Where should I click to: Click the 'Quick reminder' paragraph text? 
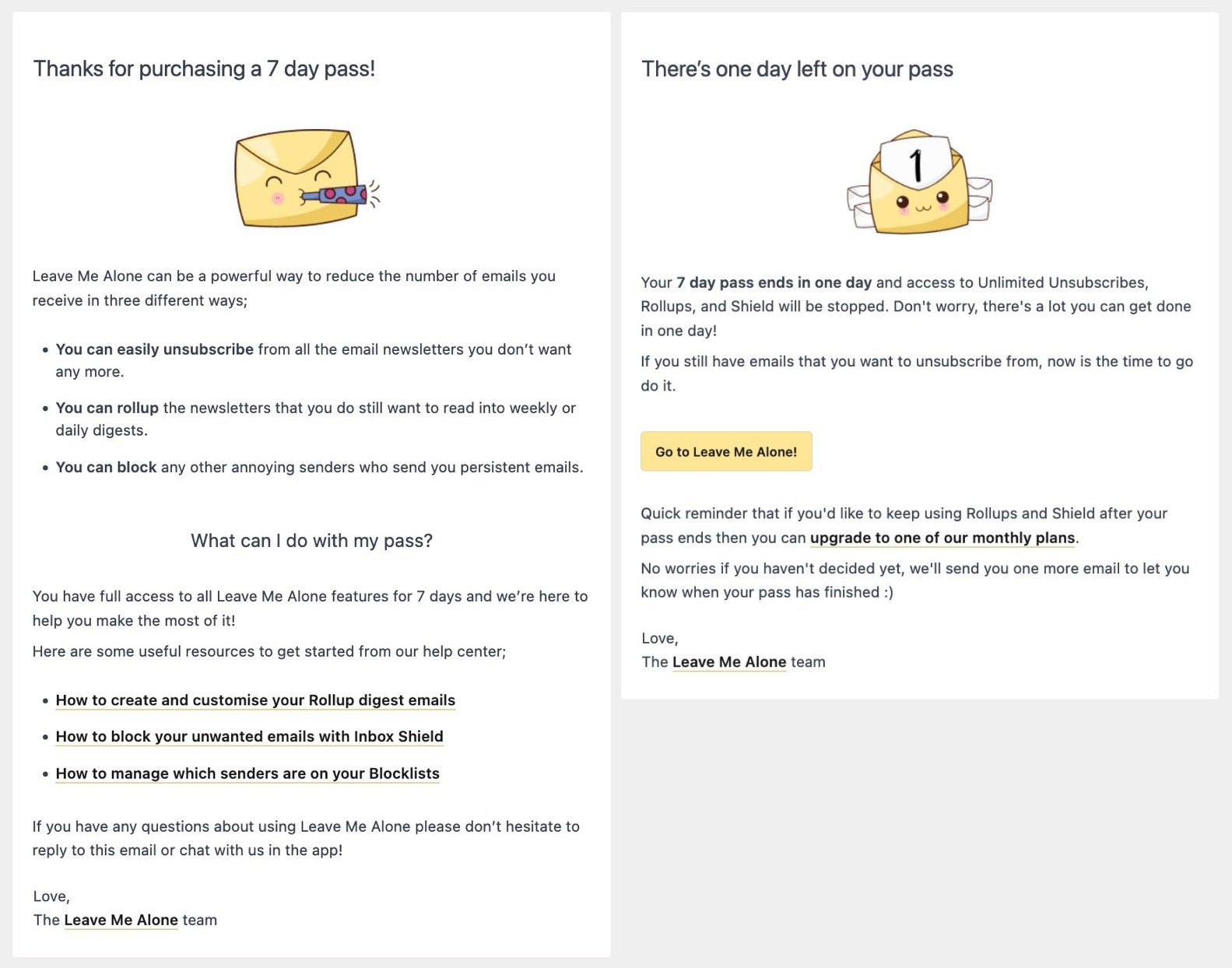point(904,525)
